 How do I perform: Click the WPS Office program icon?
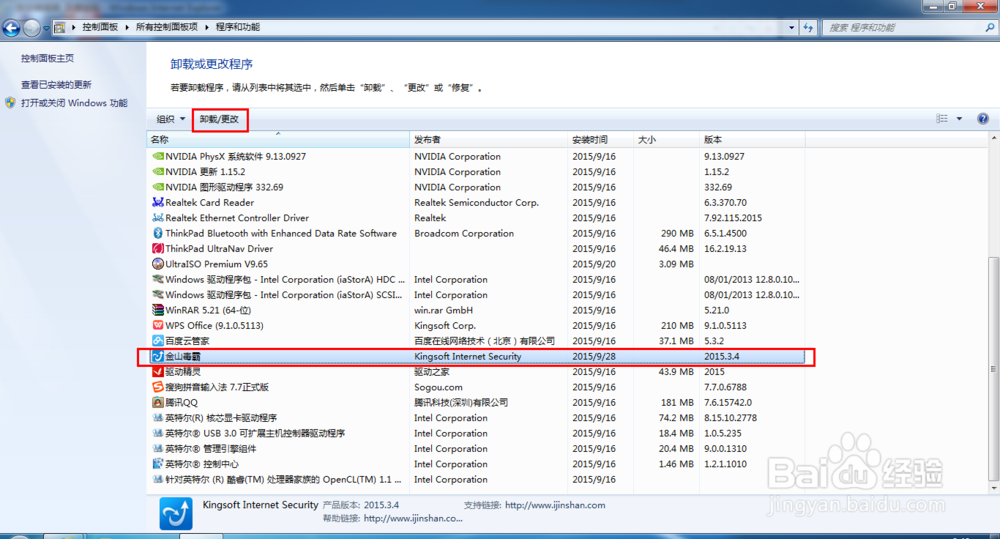[x=158, y=325]
